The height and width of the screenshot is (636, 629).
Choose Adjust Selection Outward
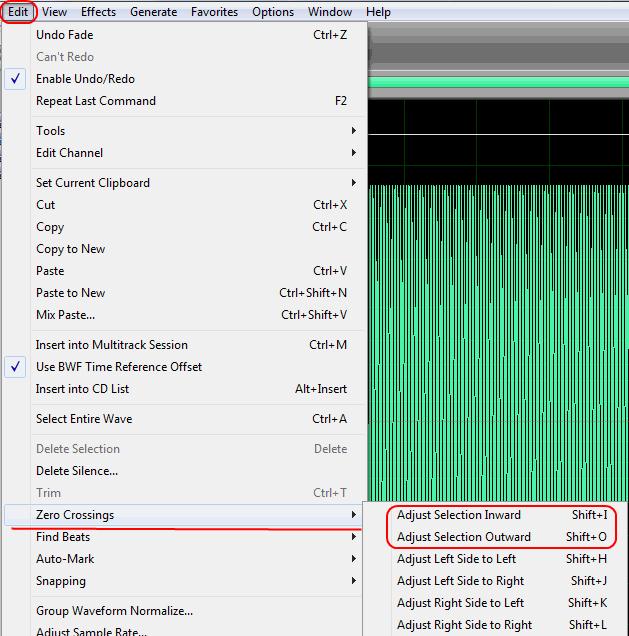pos(464,537)
